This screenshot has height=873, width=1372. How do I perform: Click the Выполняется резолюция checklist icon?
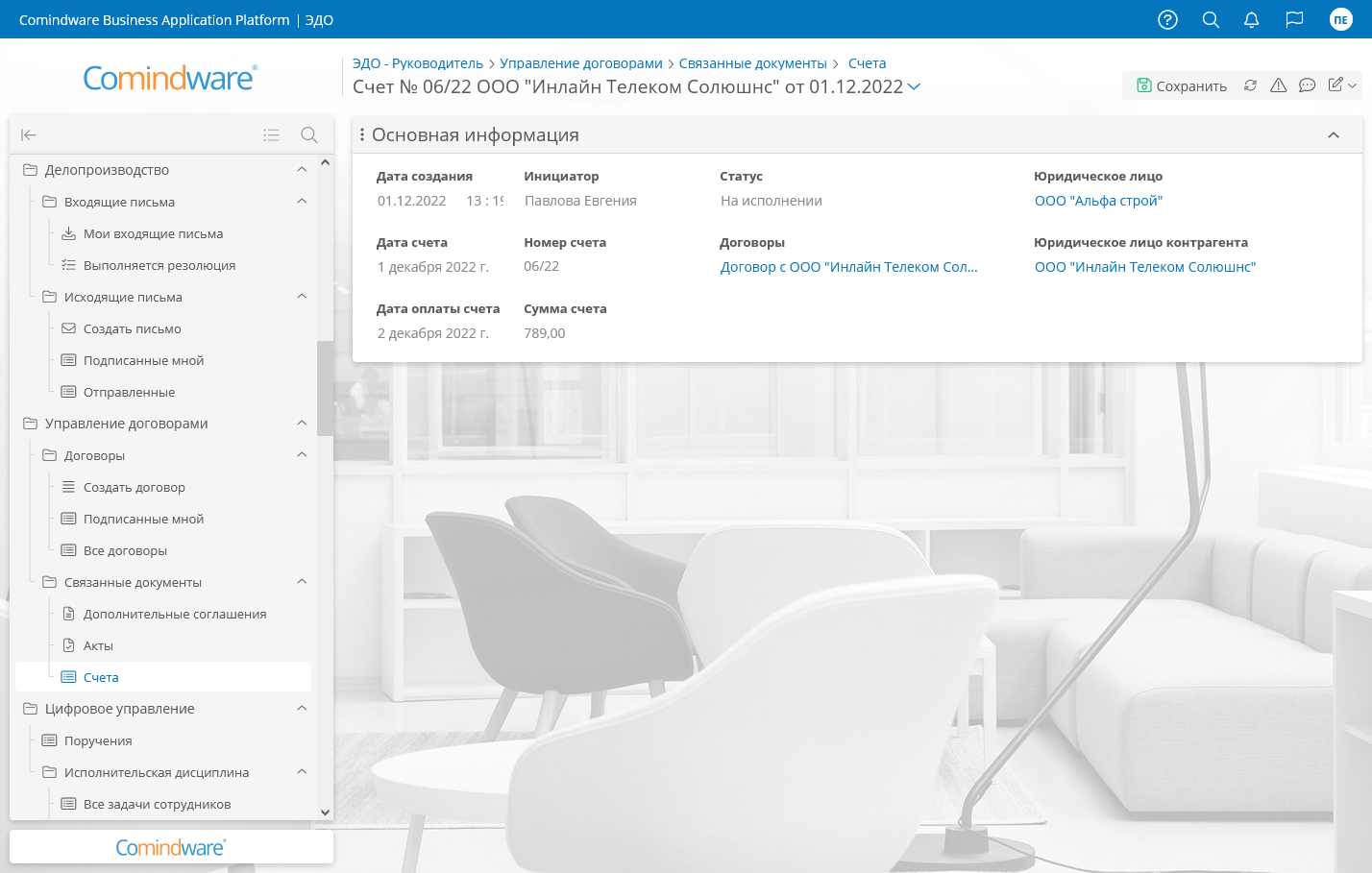pyautogui.click(x=68, y=265)
